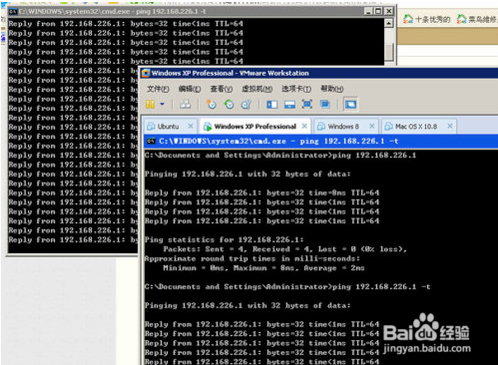Viewport: 498px width, 365px height.
Task: Open the 十条优秀的 browser bookmark
Action: (427, 19)
